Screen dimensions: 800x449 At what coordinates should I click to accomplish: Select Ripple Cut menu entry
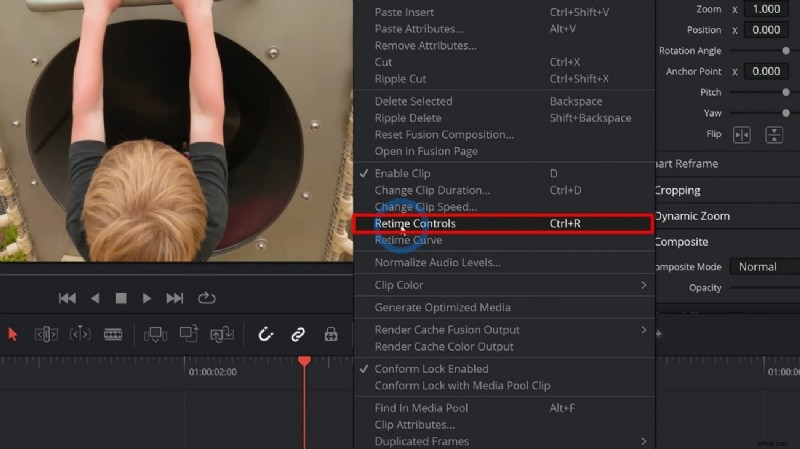pyautogui.click(x=504, y=79)
